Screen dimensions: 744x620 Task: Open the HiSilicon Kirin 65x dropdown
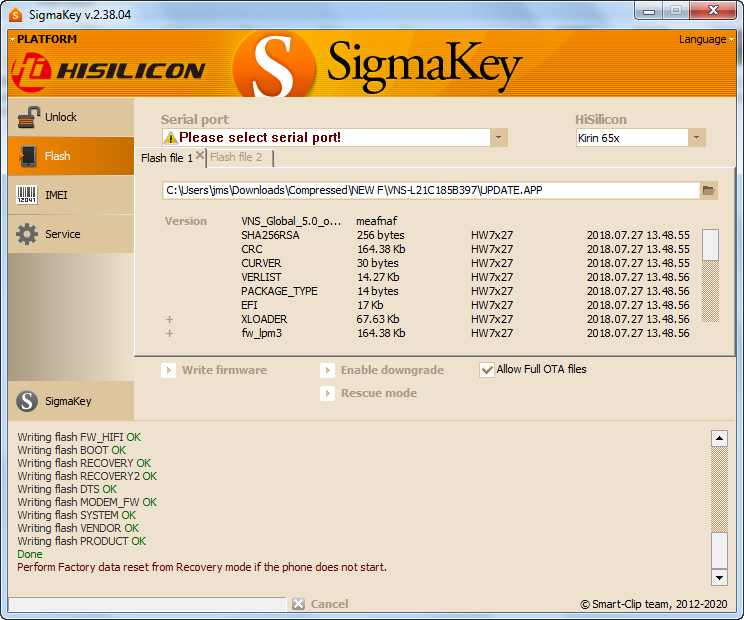pyautogui.click(x=696, y=138)
